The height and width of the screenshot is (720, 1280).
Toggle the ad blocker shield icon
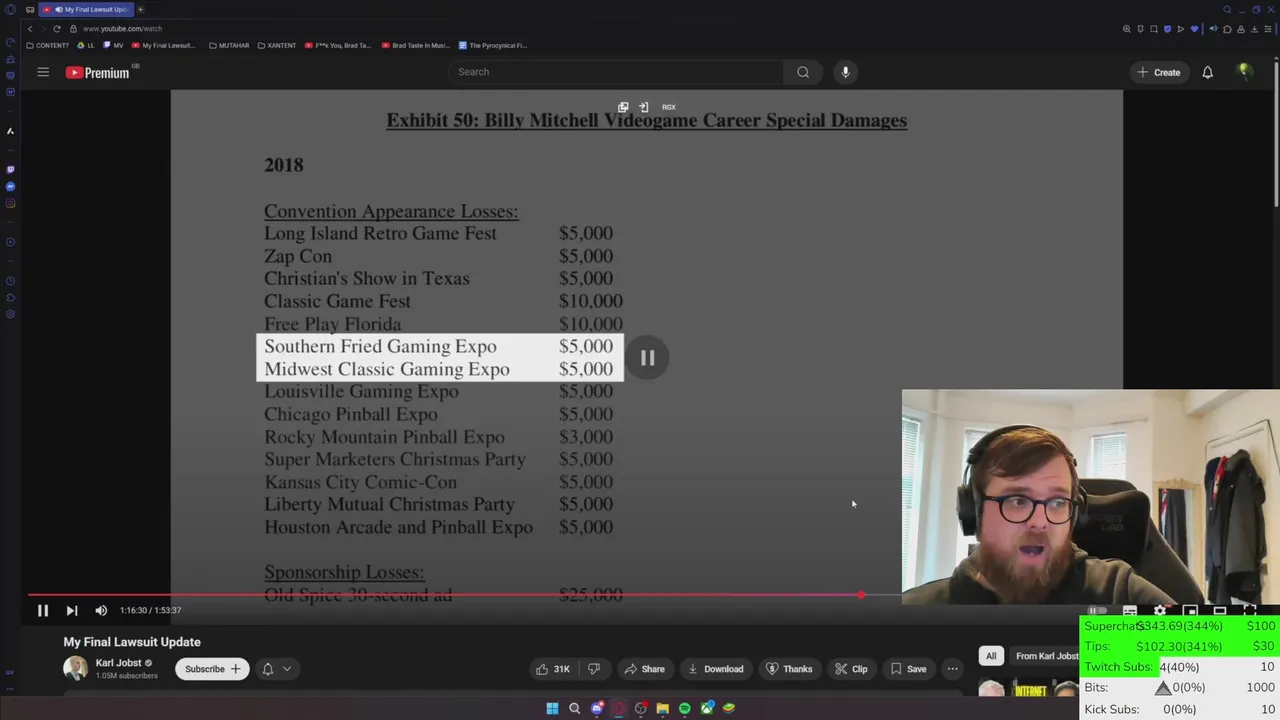(x=1167, y=29)
